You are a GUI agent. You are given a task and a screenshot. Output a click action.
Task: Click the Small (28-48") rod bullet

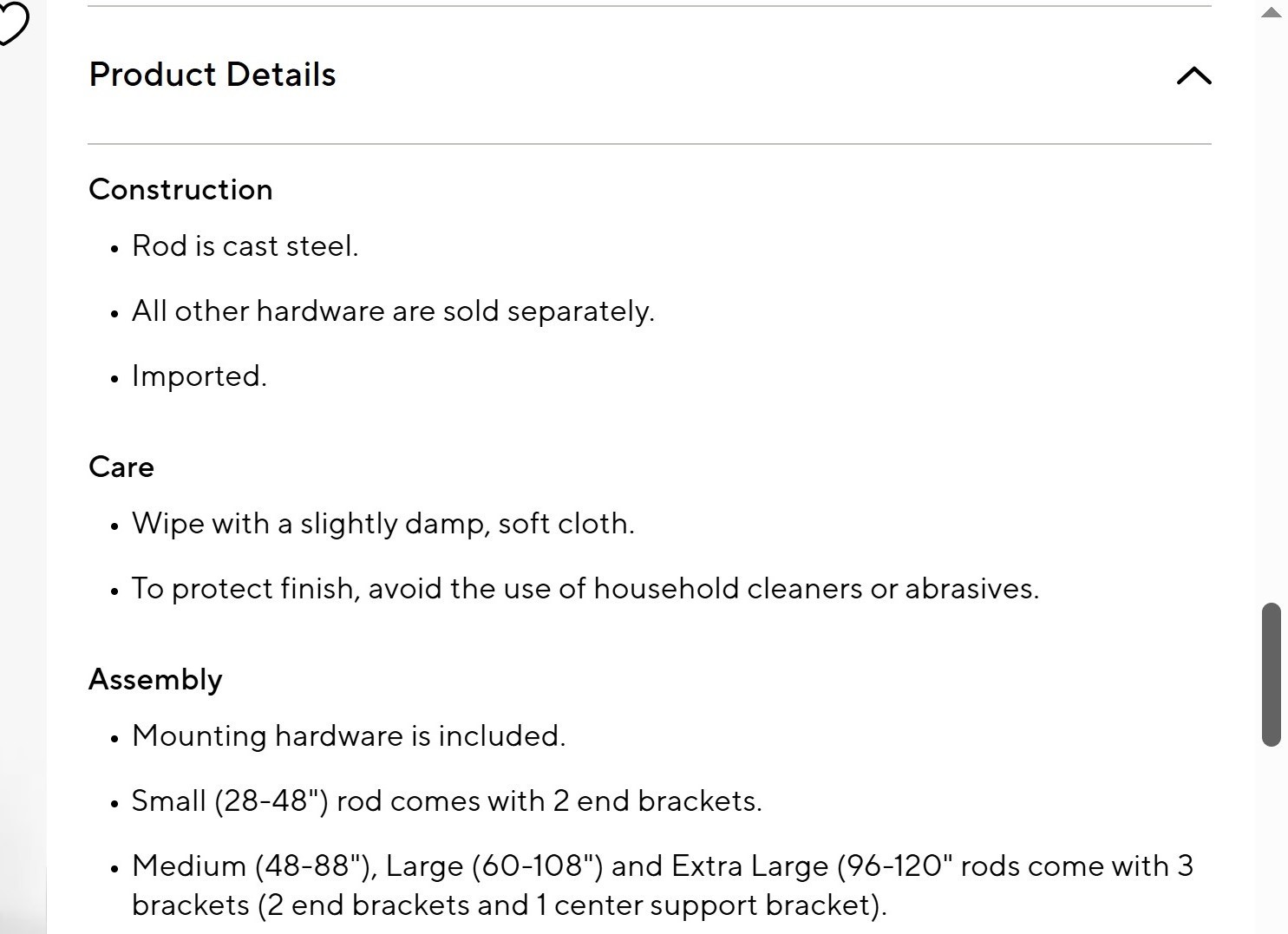point(446,801)
